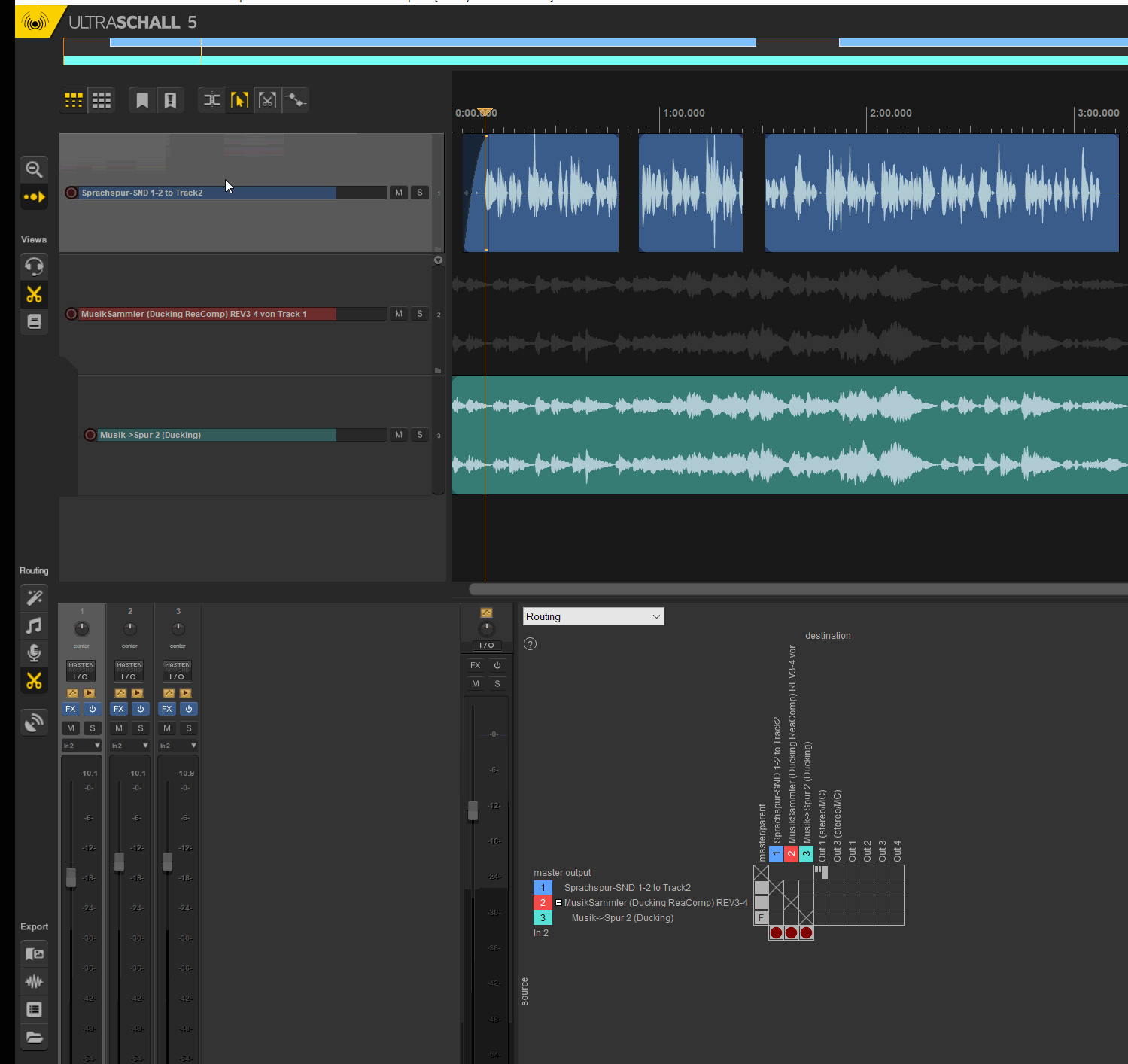Click the music note routing icon
The width and height of the screenshot is (1128, 1064).
click(34, 625)
